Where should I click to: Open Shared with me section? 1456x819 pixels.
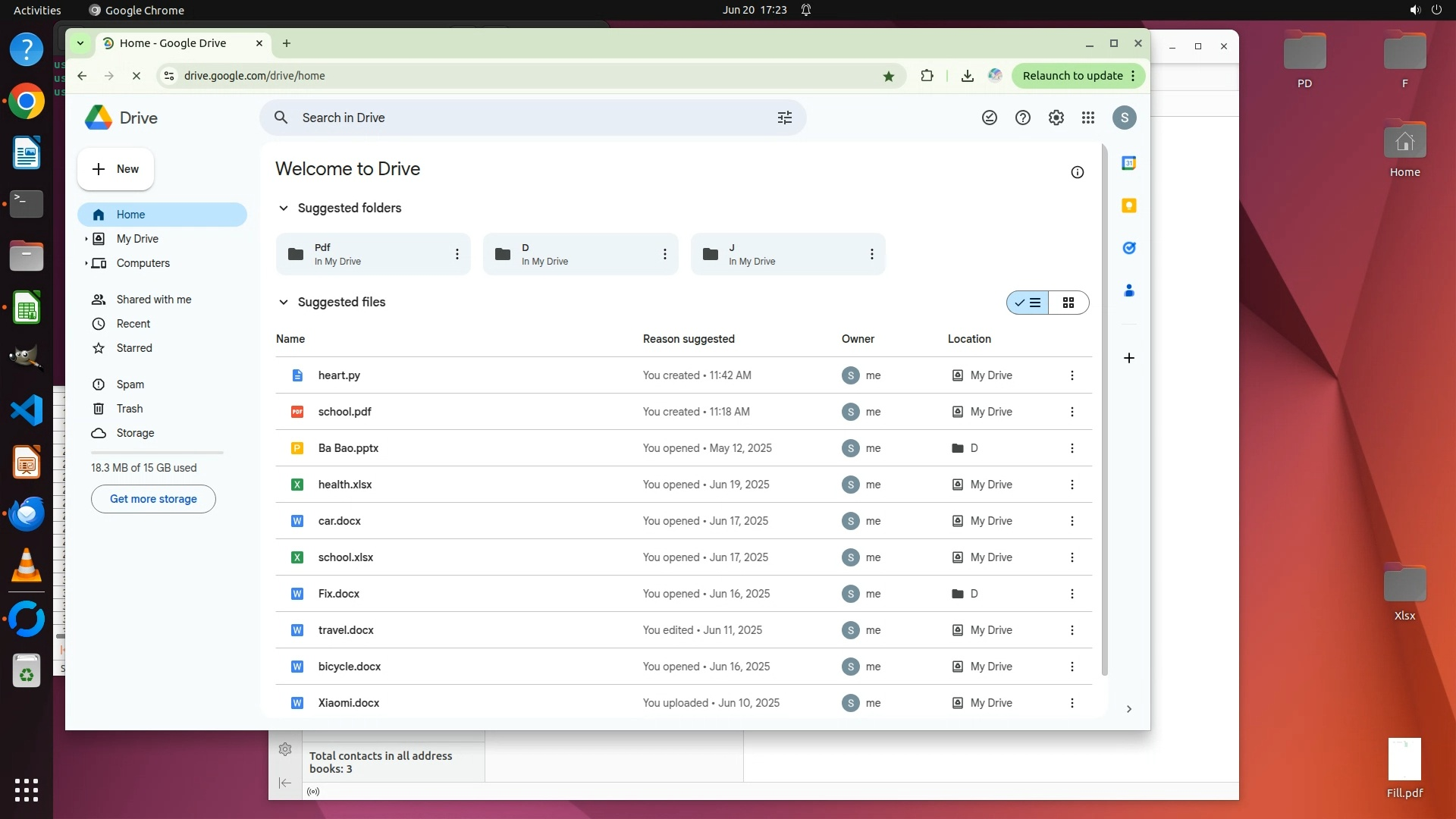click(x=153, y=300)
